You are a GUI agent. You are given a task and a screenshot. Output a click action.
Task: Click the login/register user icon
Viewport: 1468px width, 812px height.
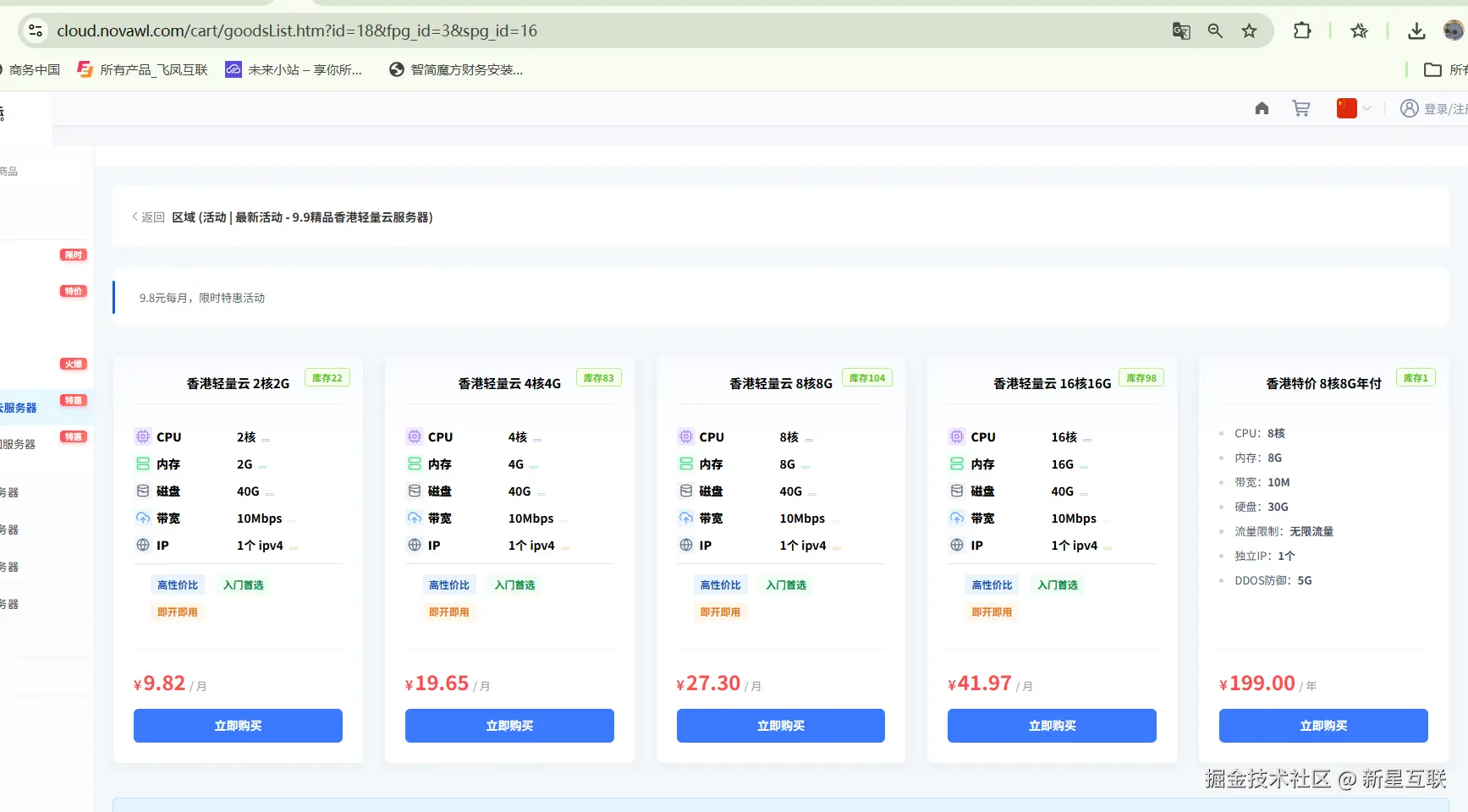[1409, 108]
